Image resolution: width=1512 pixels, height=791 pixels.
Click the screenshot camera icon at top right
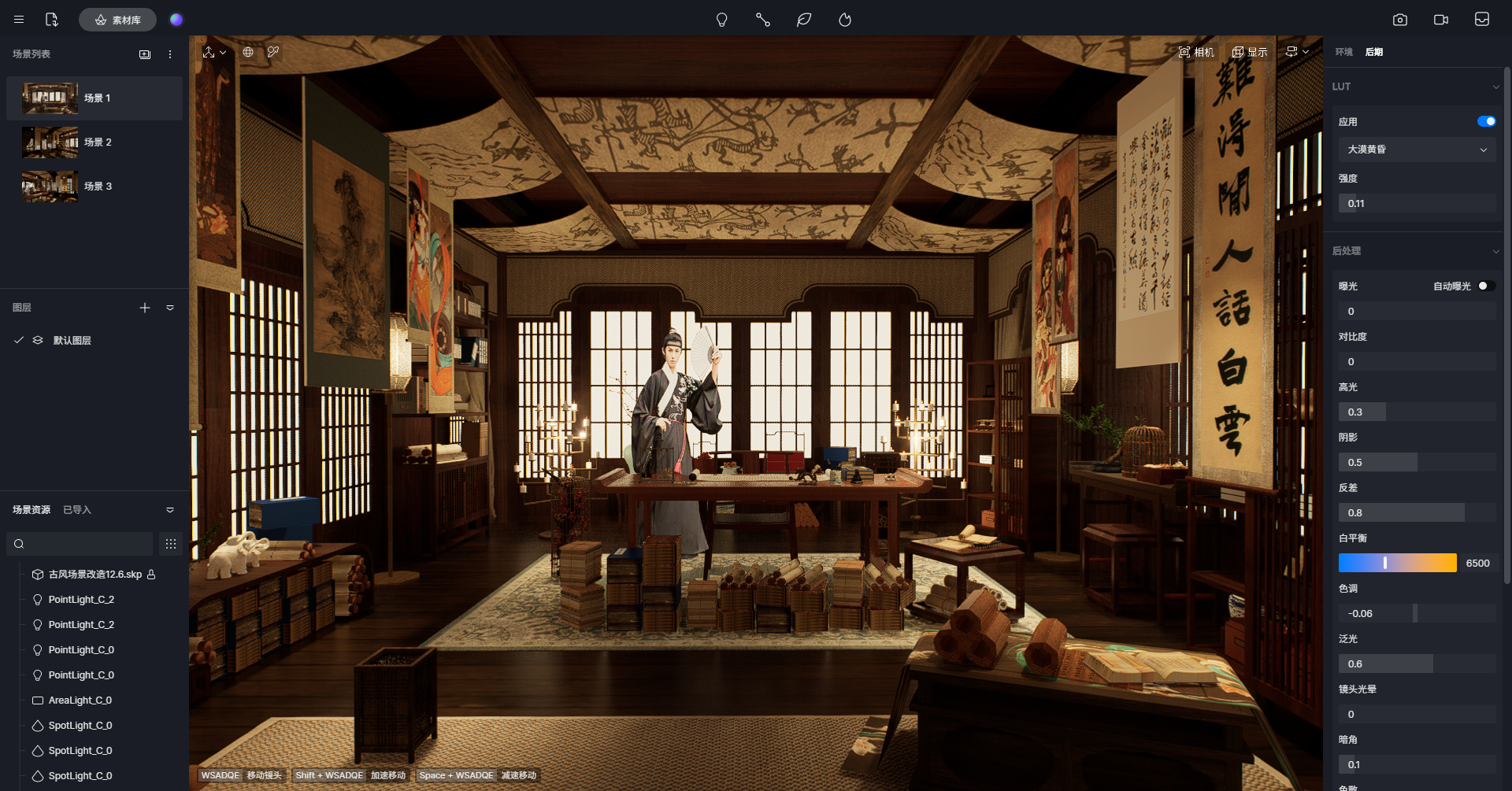click(1399, 20)
